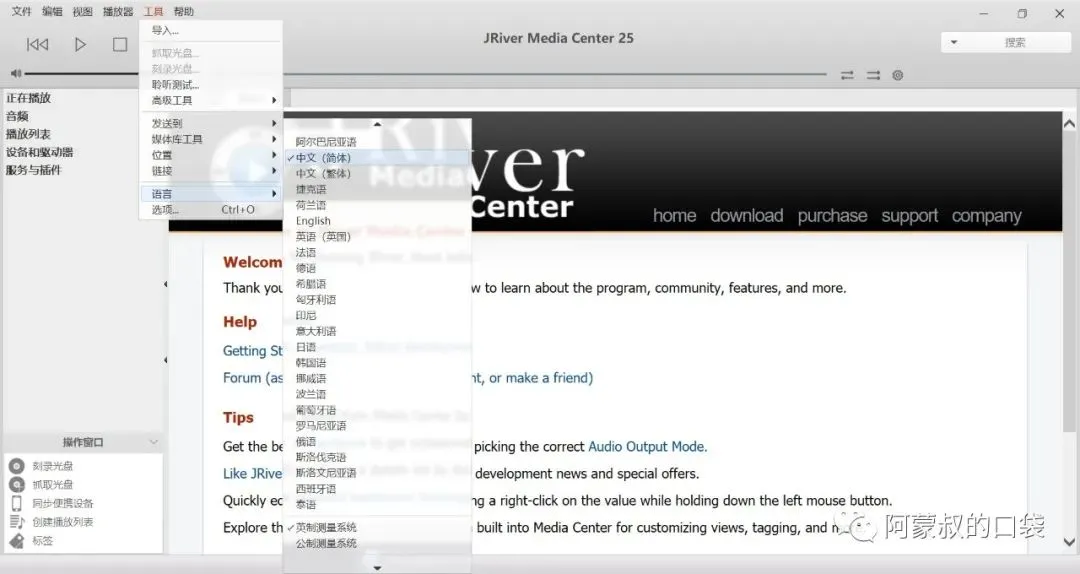Choose 聆听测试... menu entry
This screenshot has width=1080, height=574.
tap(211, 85)
